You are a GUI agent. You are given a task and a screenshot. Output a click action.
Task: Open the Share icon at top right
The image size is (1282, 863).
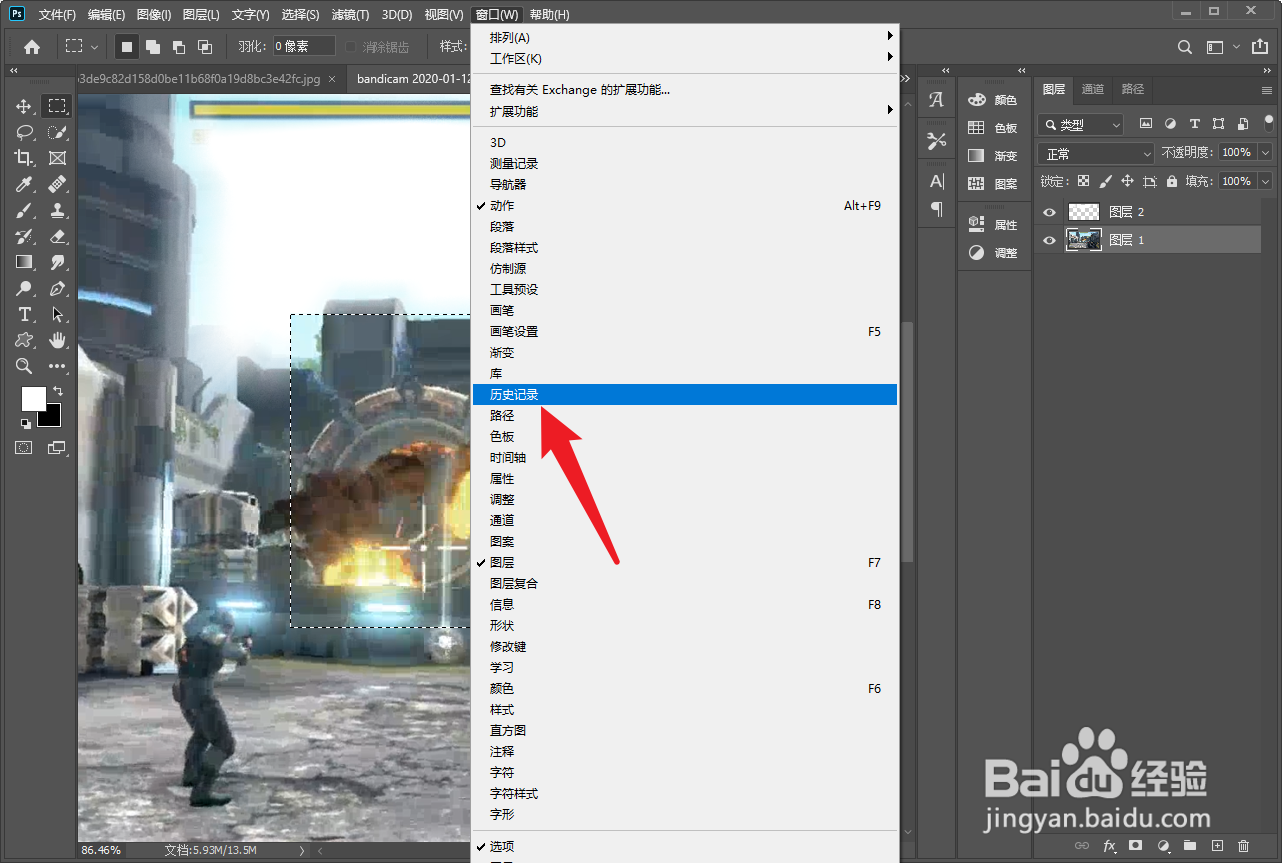click(1258, 46)
